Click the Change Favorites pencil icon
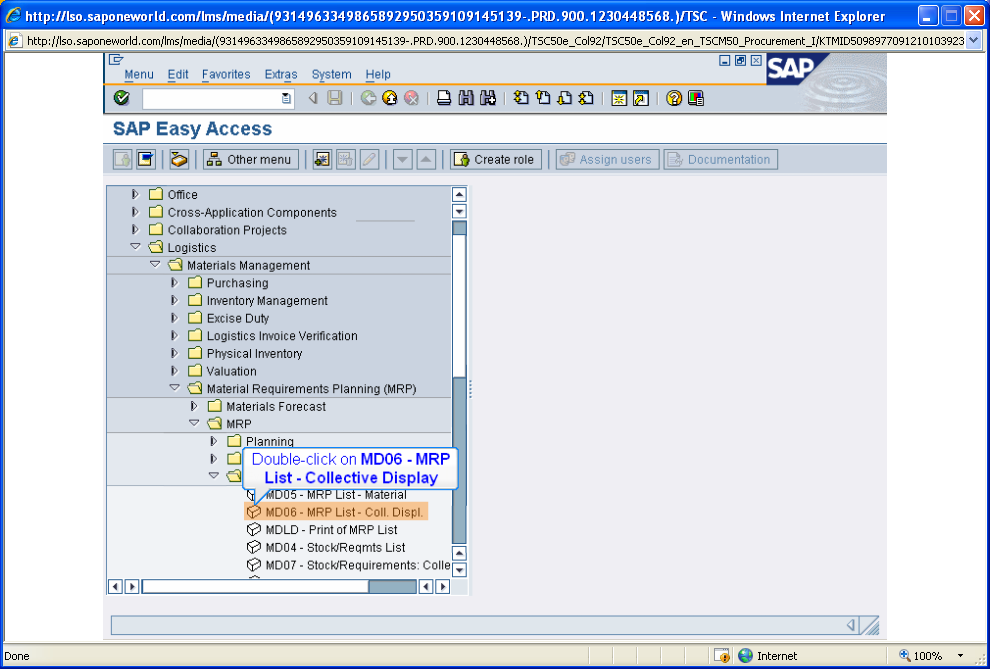 369,160
